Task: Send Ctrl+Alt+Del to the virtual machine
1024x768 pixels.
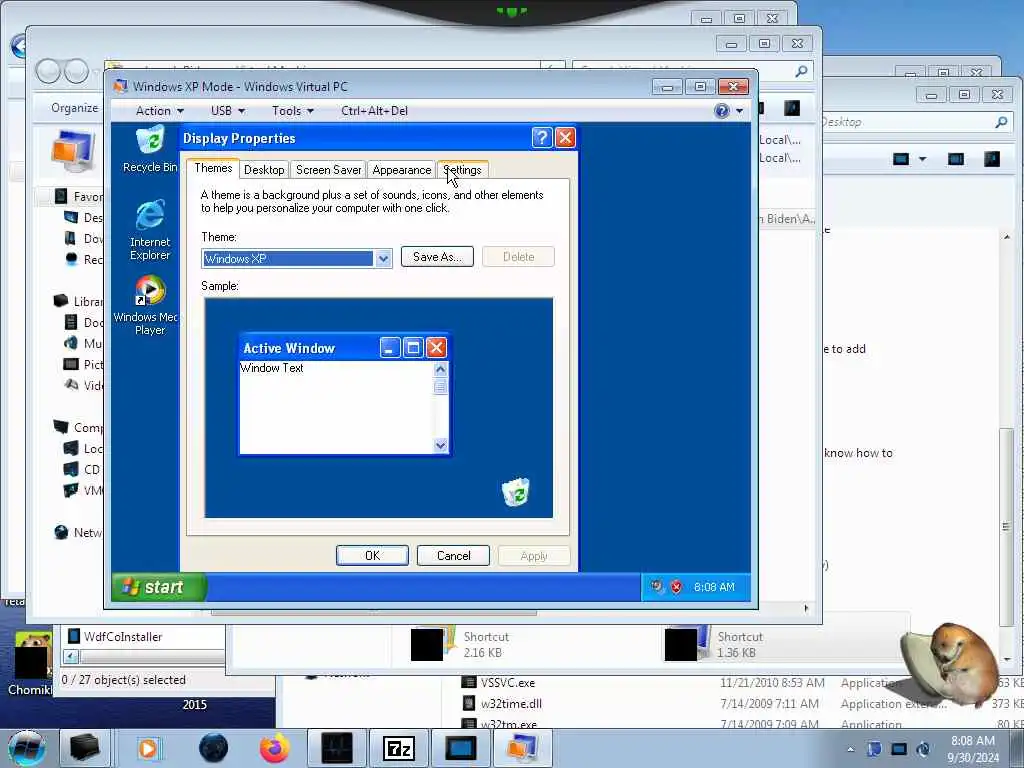Action: 374,111
